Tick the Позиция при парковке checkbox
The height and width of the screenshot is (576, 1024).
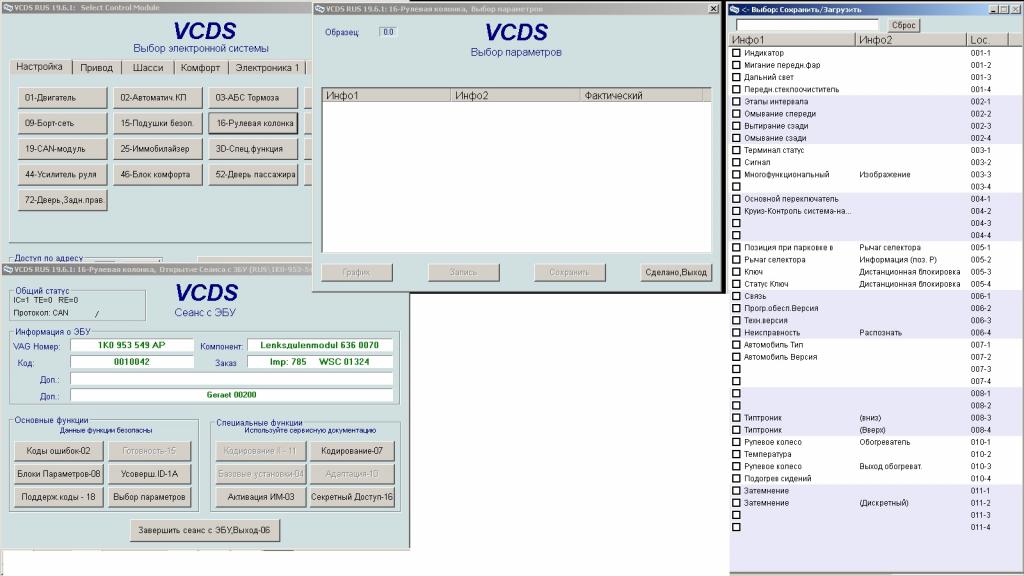pos(736,248)
